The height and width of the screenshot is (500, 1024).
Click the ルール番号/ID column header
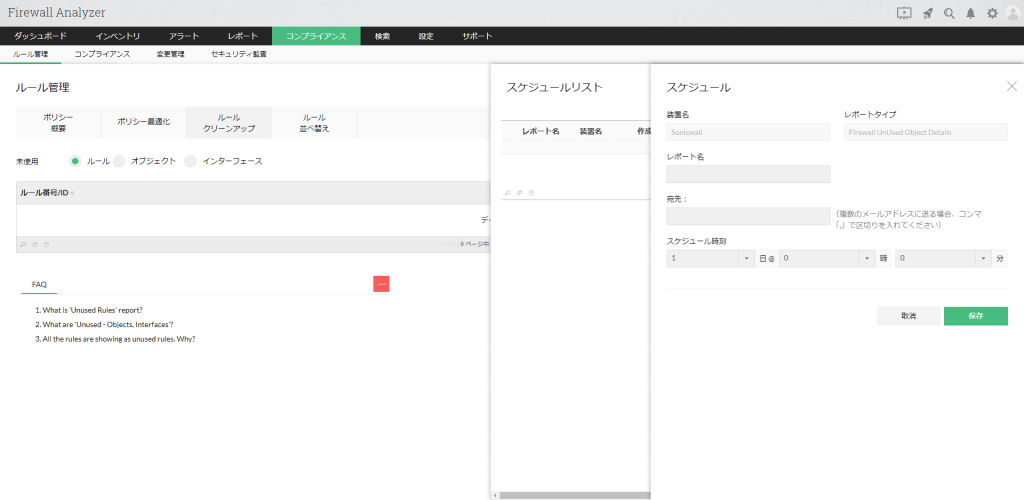coord(44,193)
